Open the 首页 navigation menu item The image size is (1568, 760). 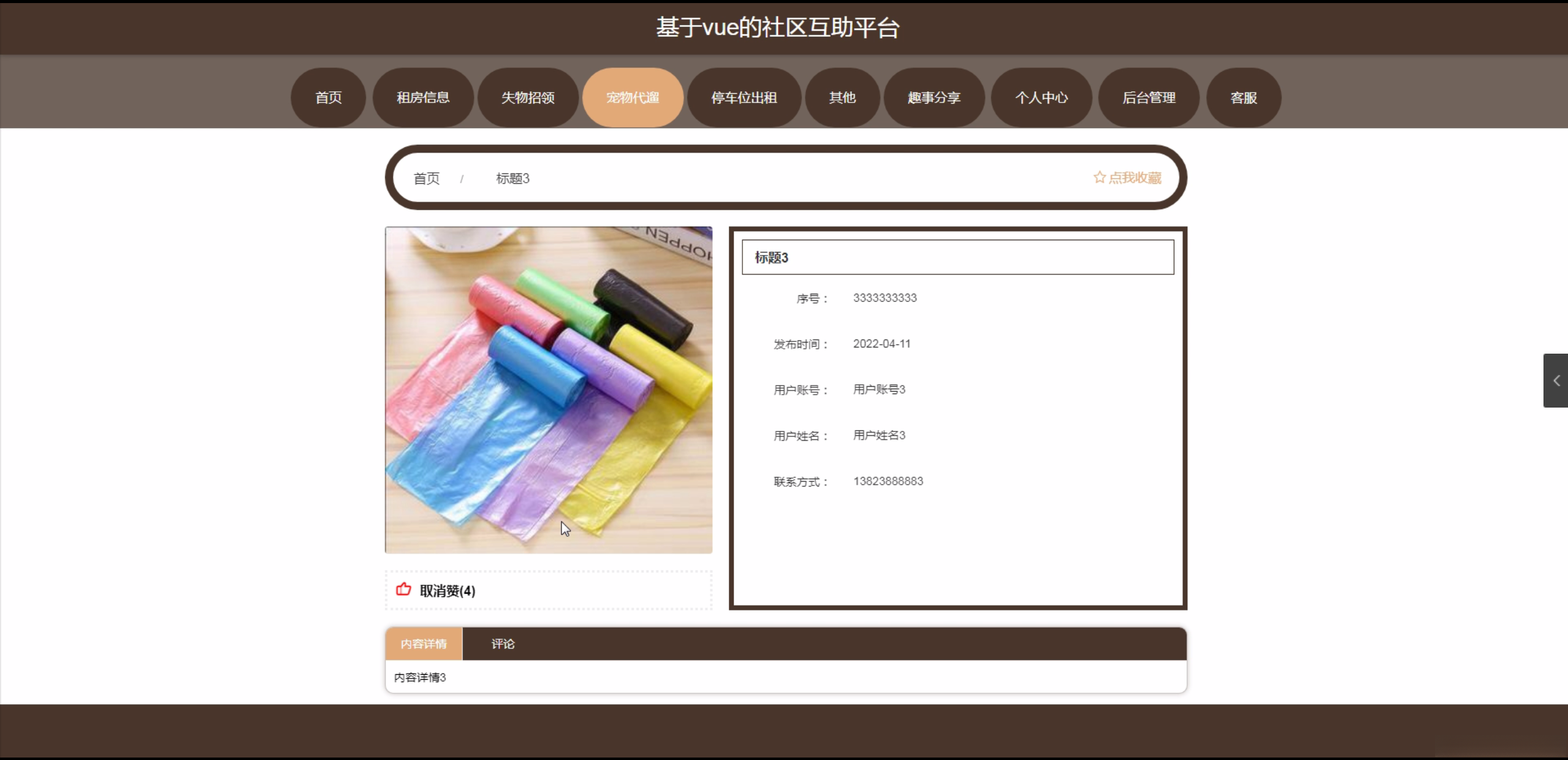pos(328,97)
